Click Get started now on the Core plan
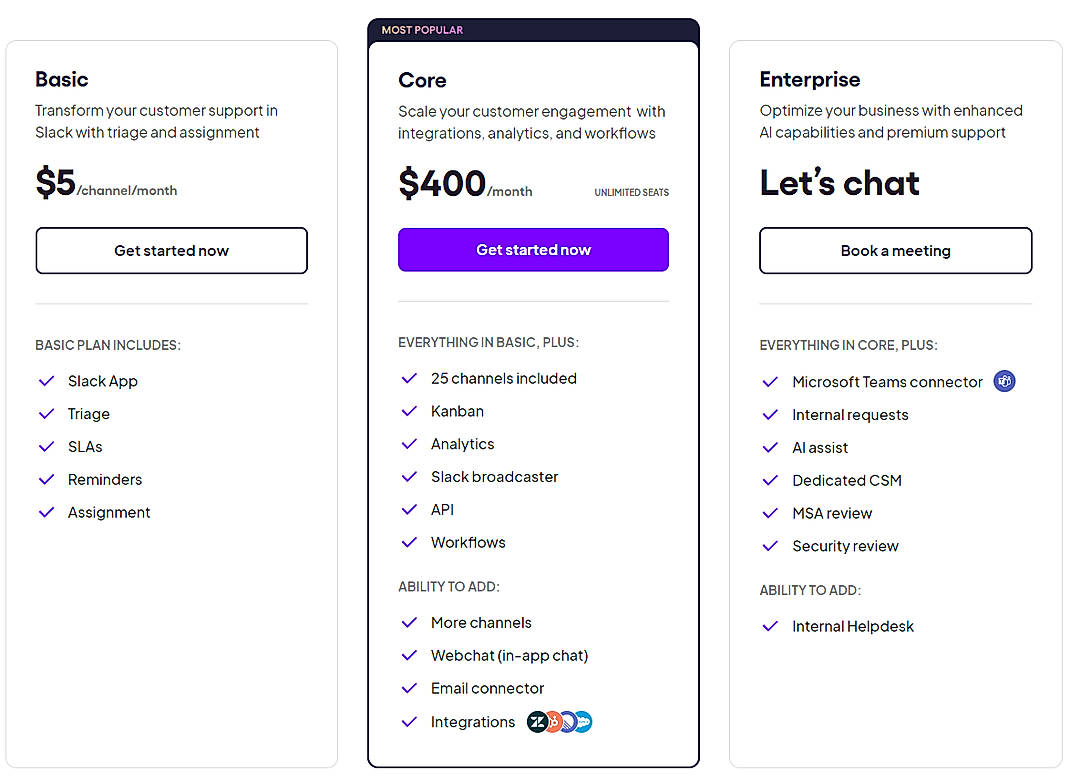1070x781 pixels. [x=533, y=249]
